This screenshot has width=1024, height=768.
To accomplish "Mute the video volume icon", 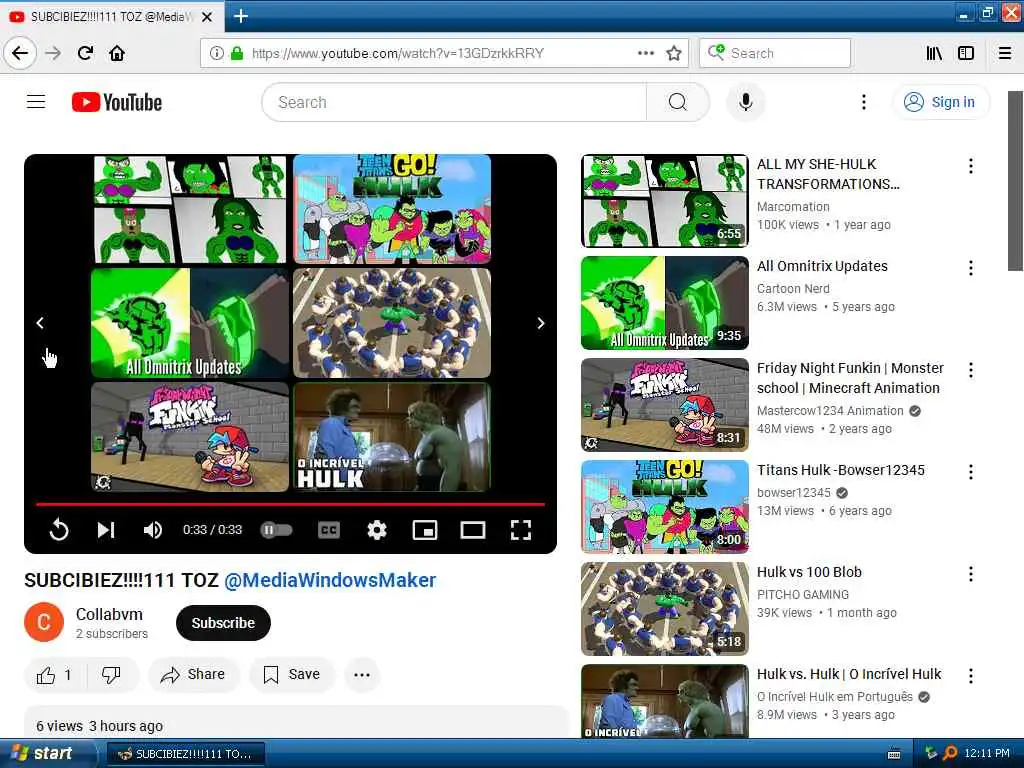I will [153, 530].
